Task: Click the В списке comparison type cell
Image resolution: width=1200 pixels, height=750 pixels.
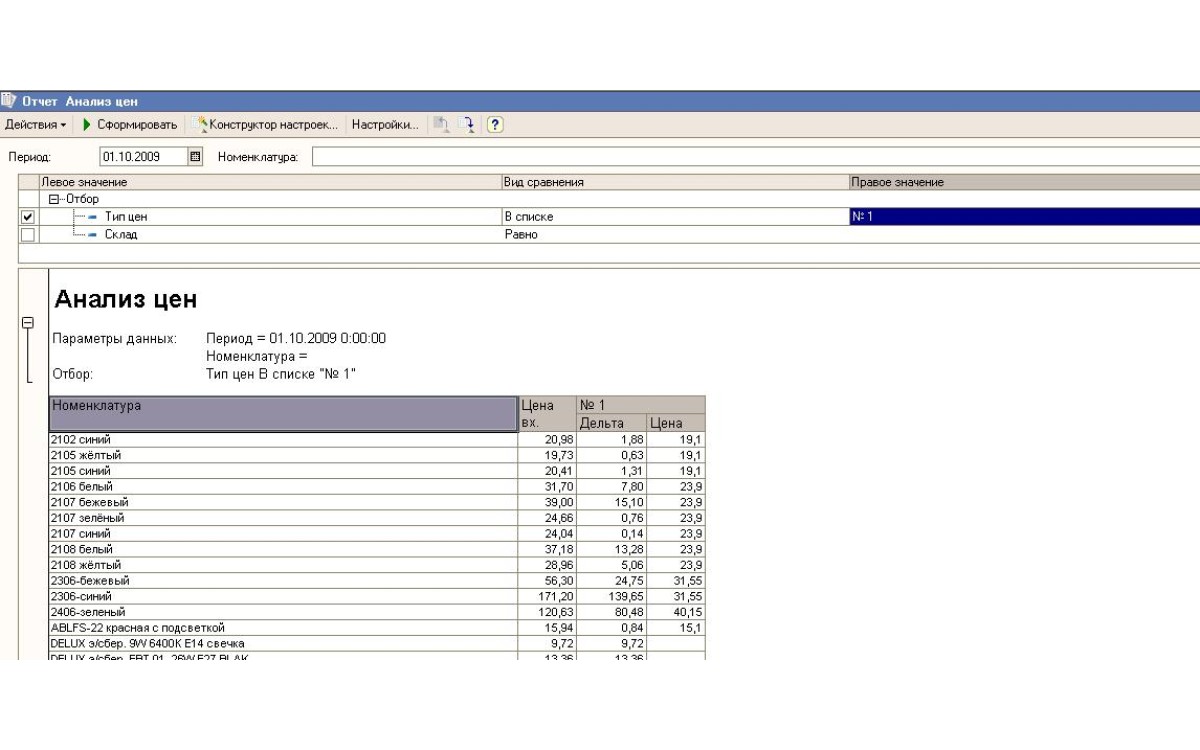Action: click(672, 217)
